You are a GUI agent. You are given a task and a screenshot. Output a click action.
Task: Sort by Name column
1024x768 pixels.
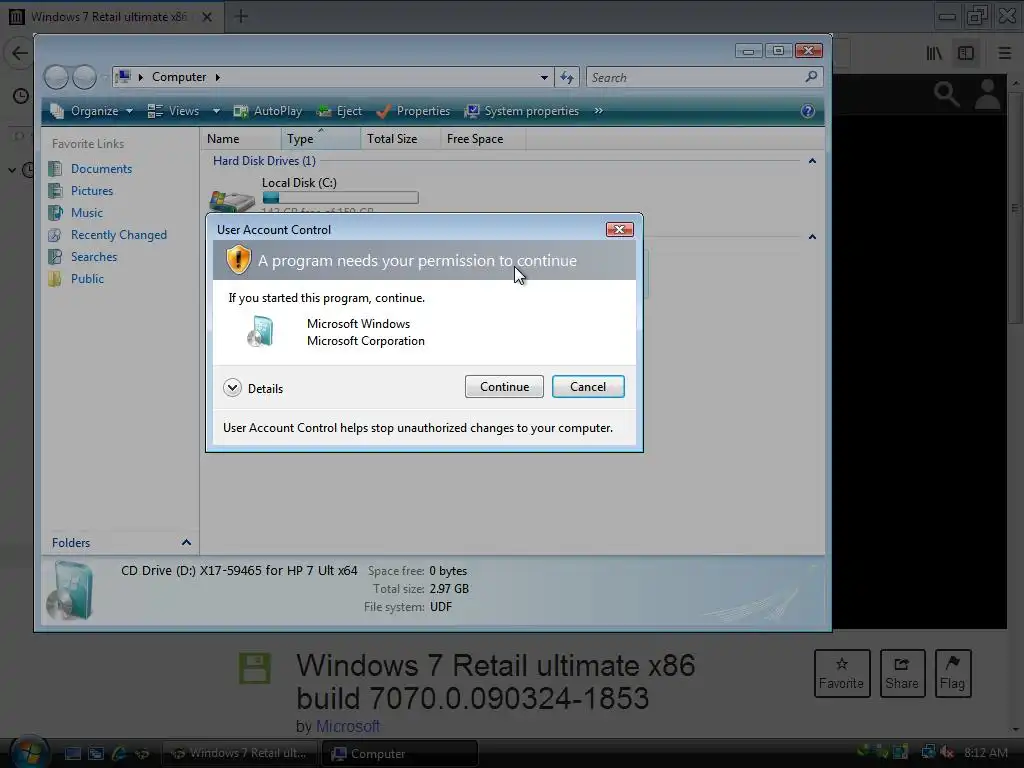click(x=240, y=138)
